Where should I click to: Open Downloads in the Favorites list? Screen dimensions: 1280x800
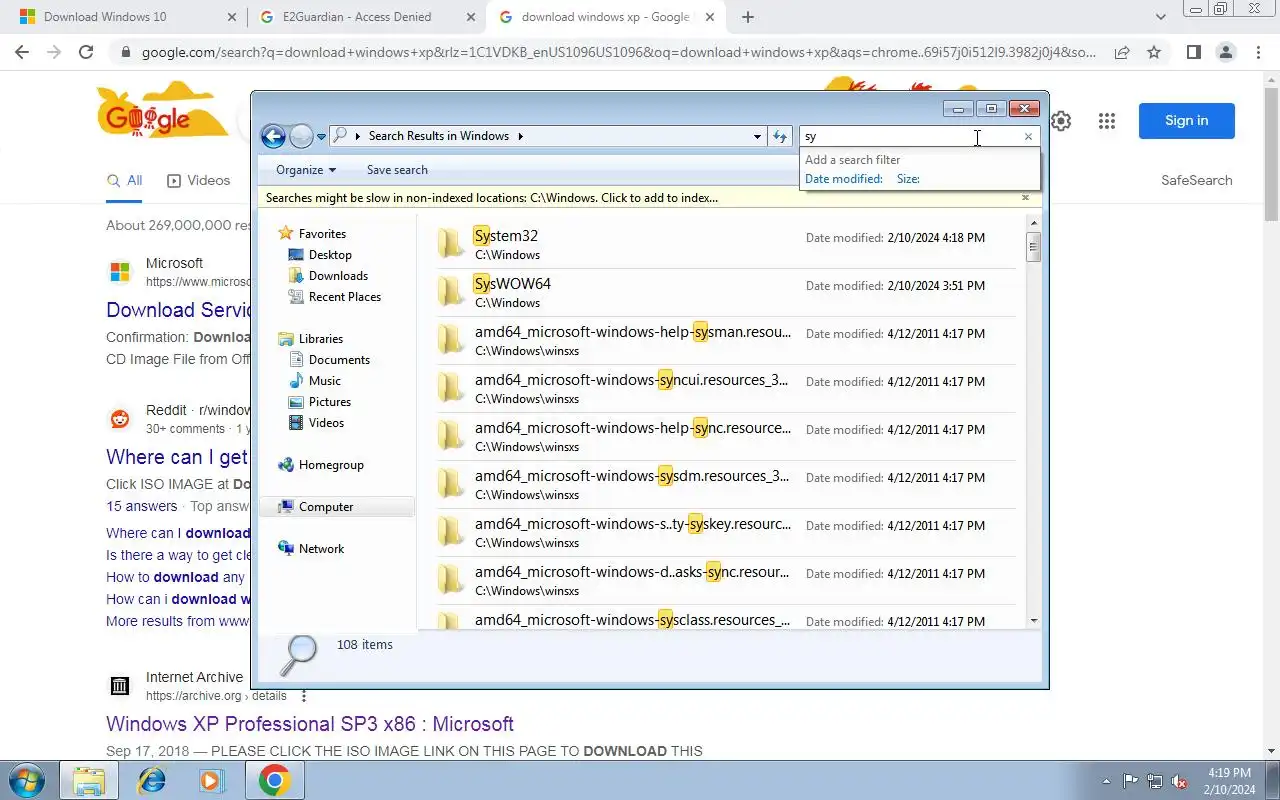[338, 275]
